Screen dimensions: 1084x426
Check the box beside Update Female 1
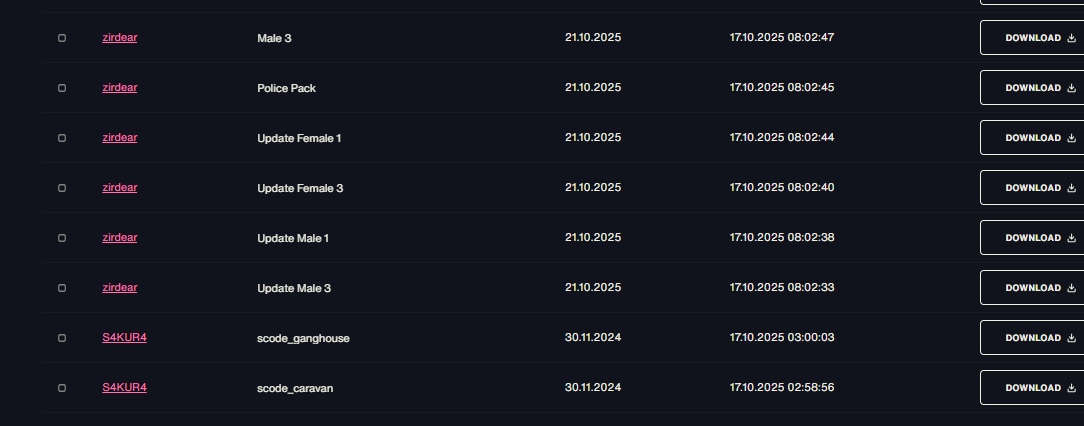pos(62,138)
